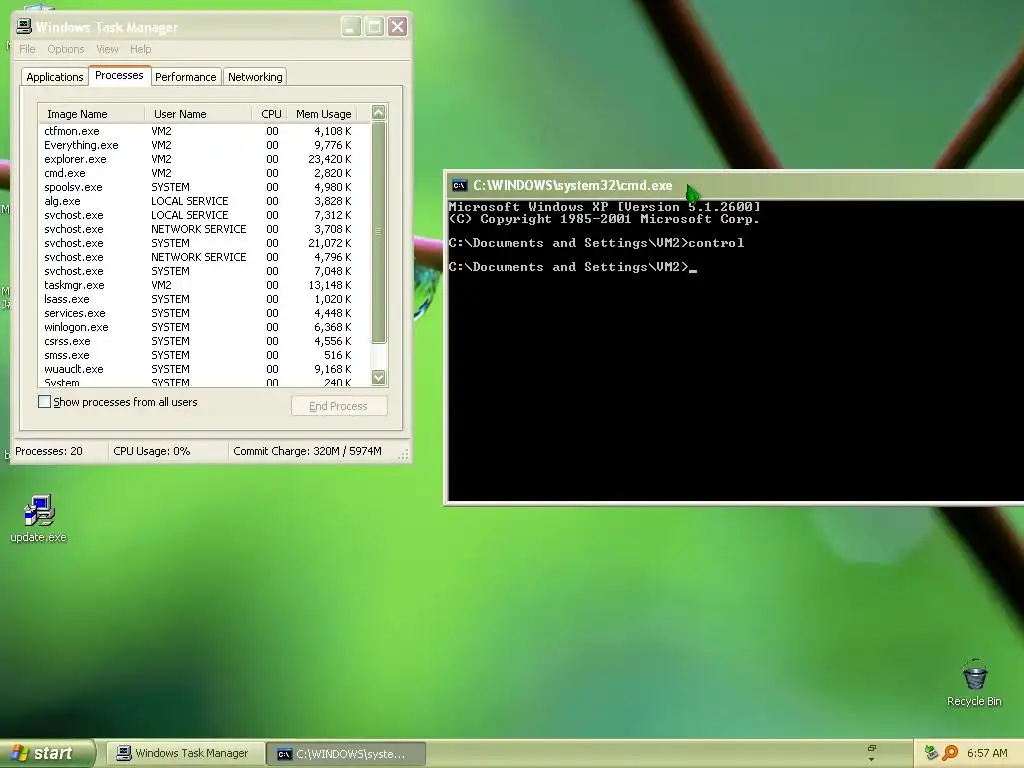Select the winlogon.exe process row

[204, 327]
